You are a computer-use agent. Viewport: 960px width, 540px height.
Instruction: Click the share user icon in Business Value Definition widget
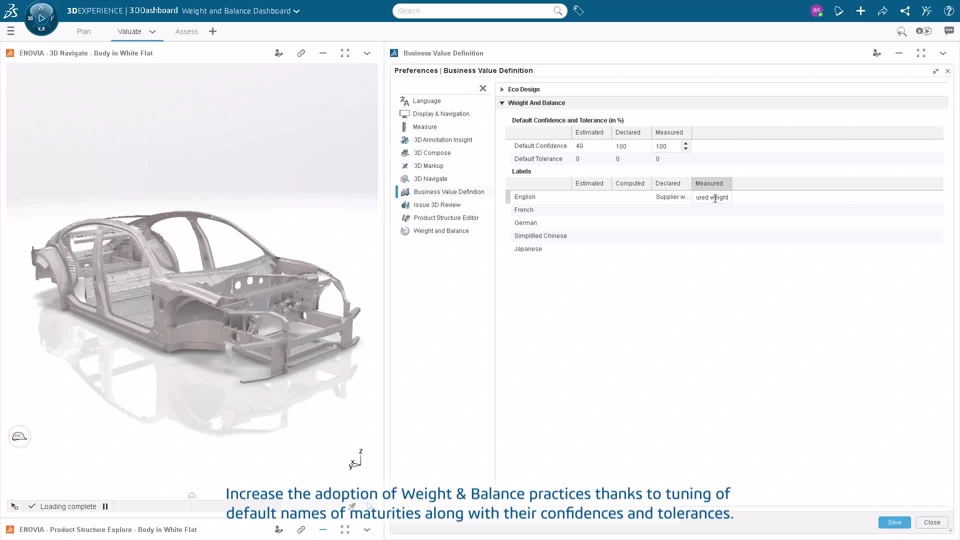click(x=877, y=53)
